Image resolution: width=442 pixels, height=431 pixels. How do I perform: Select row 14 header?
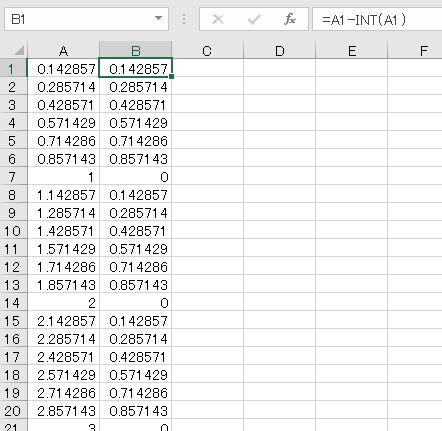[x=13, y=303]
